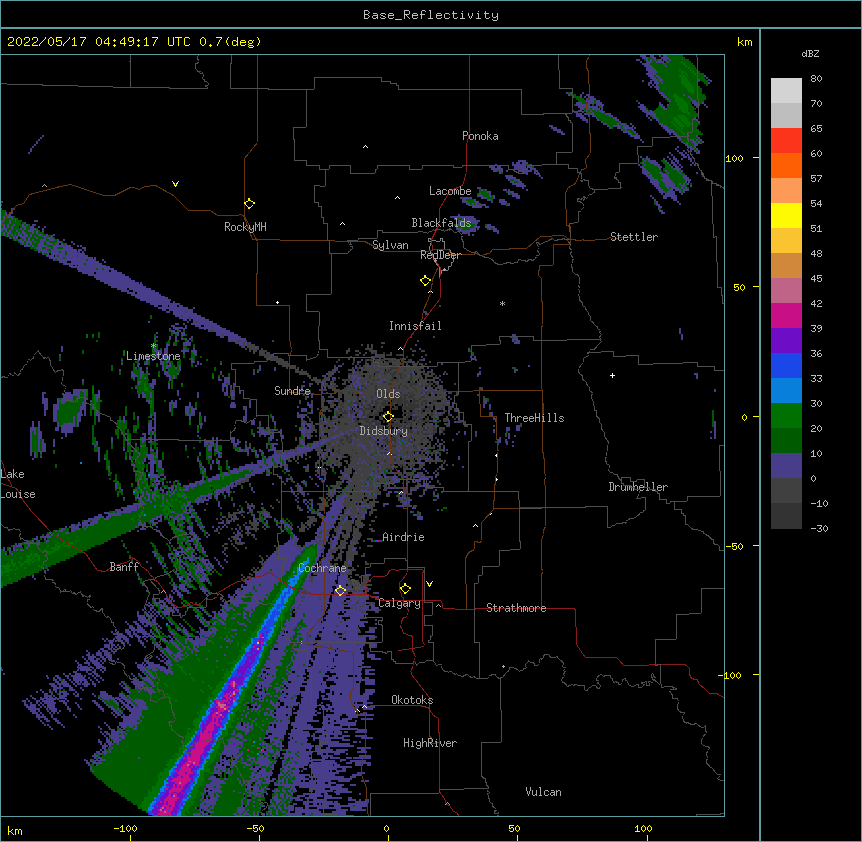
Task: Click the RockyMH label
Action: 245,227
